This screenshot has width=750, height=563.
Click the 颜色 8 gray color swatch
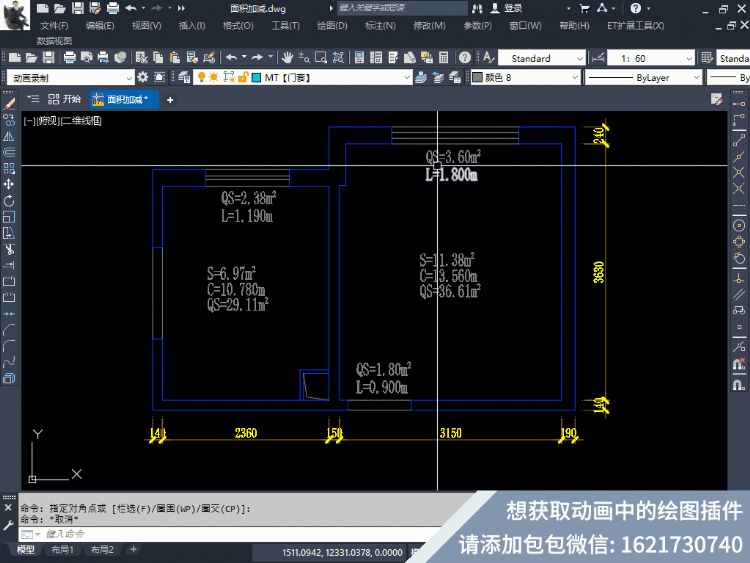[477, 77]
